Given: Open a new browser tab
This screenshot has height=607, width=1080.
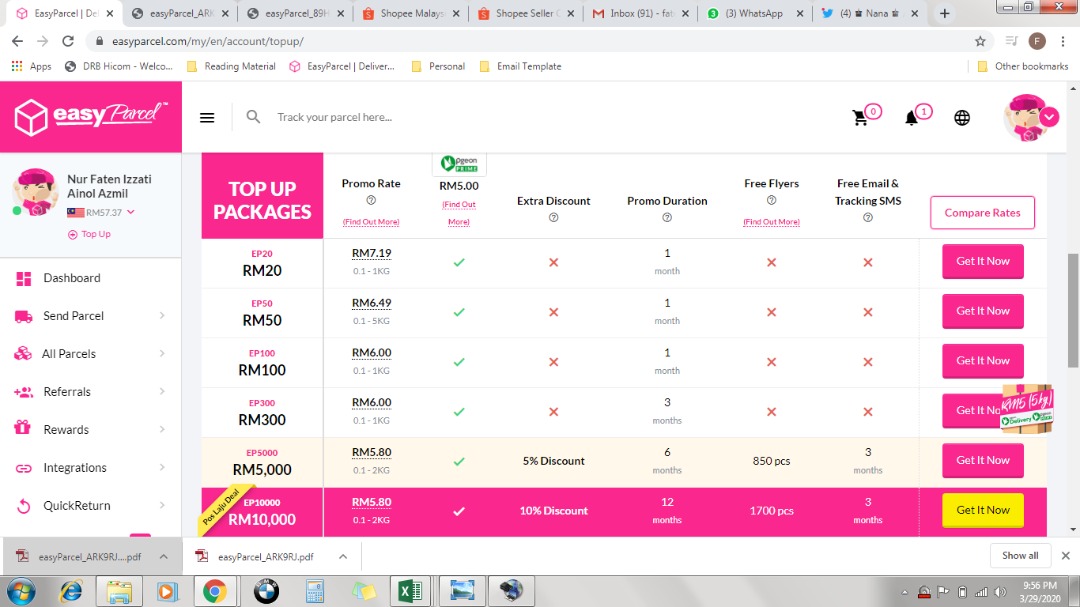Looking at the screenshot, I should 944,13.
